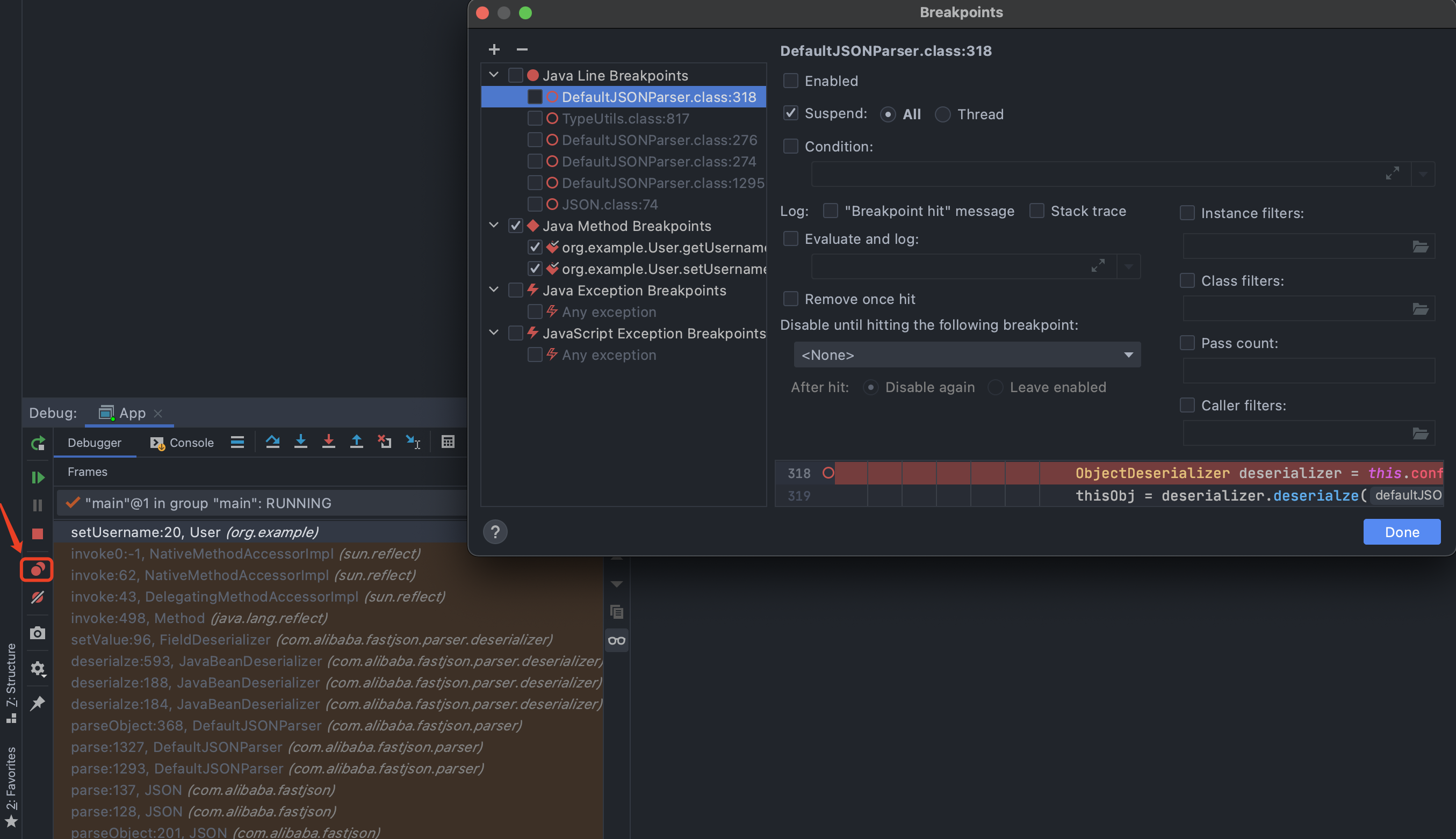This screenshot has width=1456, height=839.
Task: Open the <None> breakpoint dependency dropdown
Action: 967,355
